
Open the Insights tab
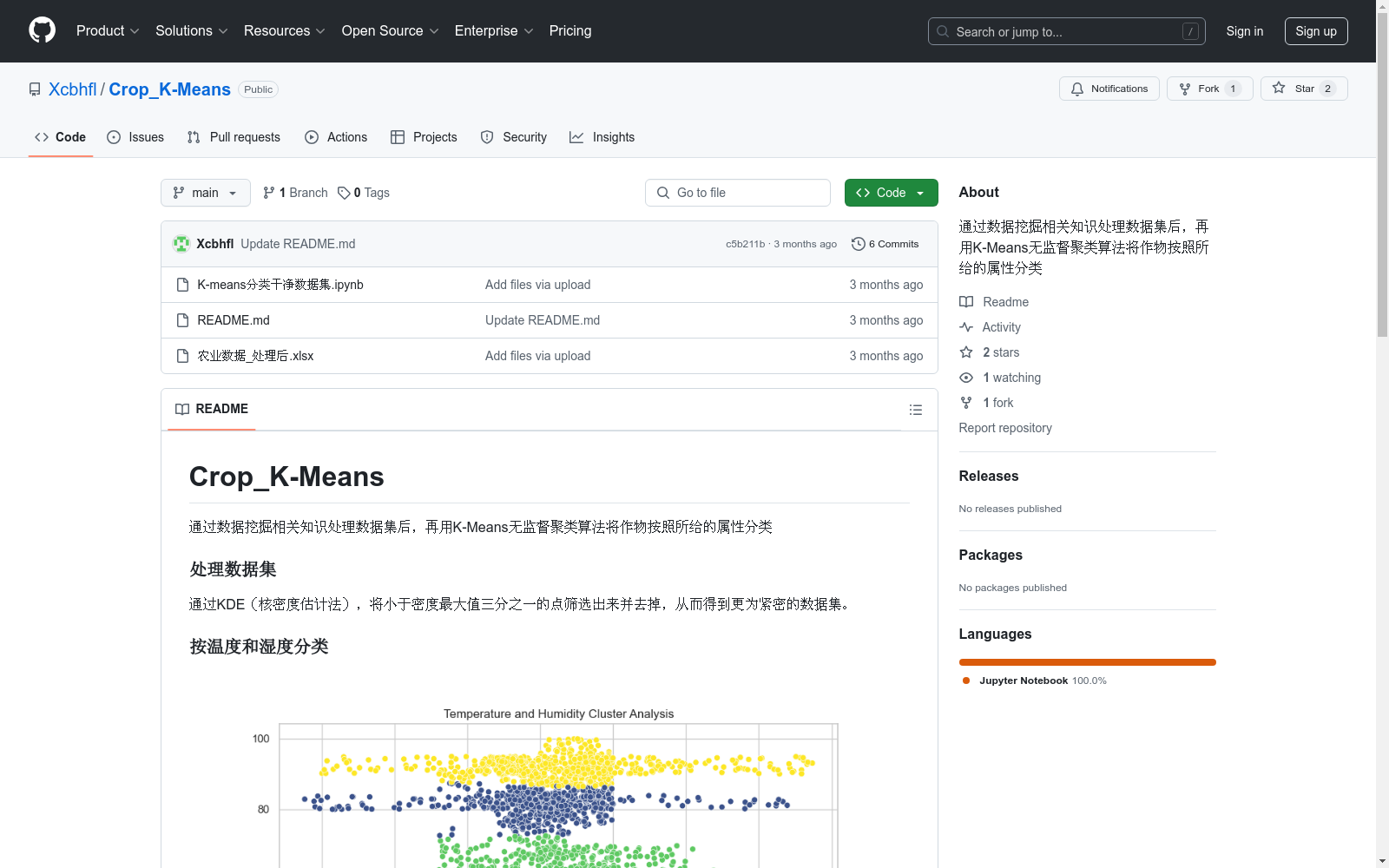[602, 137]
